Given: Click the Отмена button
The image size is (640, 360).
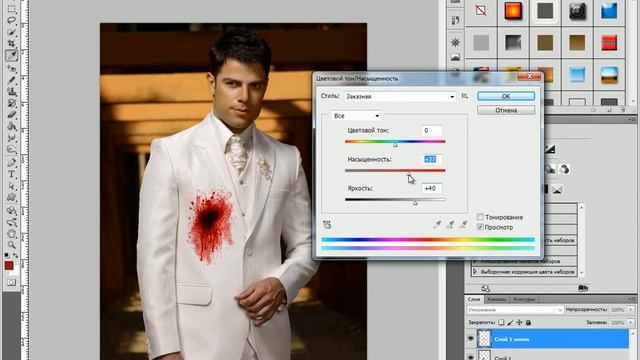Looking at the screenshot, I should pos(506,110).
